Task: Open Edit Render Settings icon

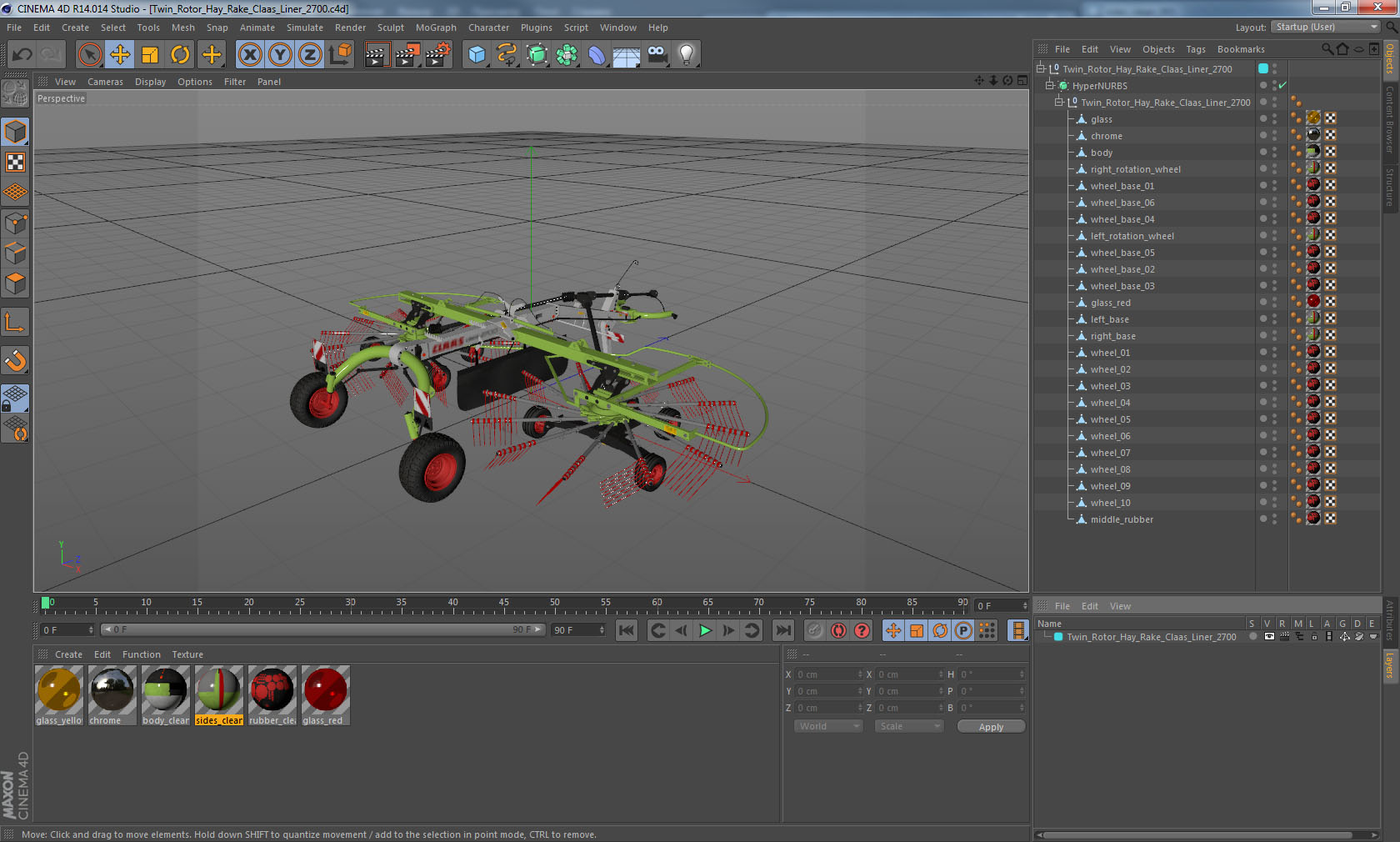Action: pyautogui.click(x=437, y=55)
